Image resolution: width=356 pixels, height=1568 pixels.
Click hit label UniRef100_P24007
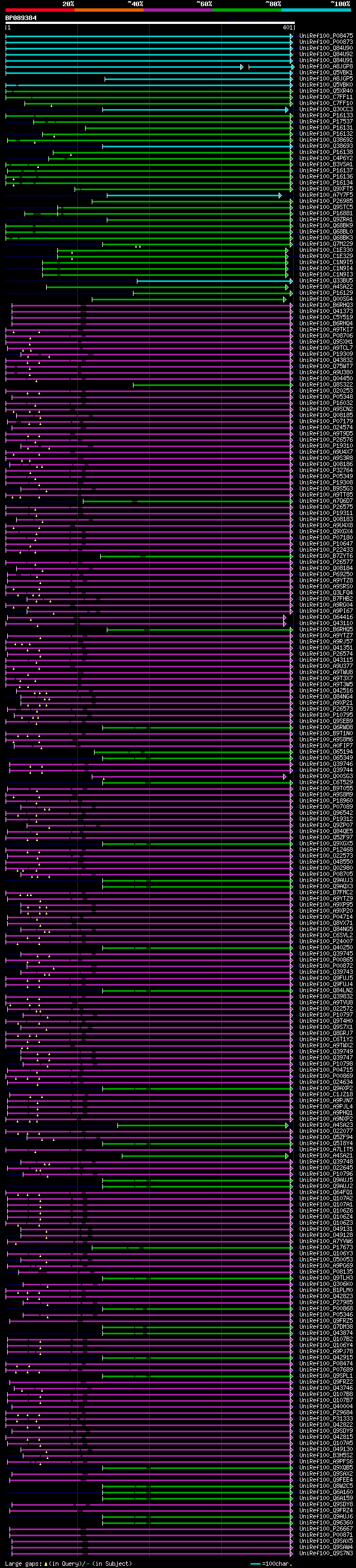[326, 941]
